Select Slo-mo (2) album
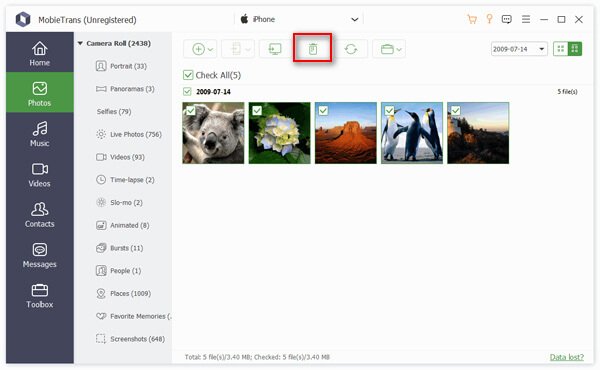 [119, 202]
